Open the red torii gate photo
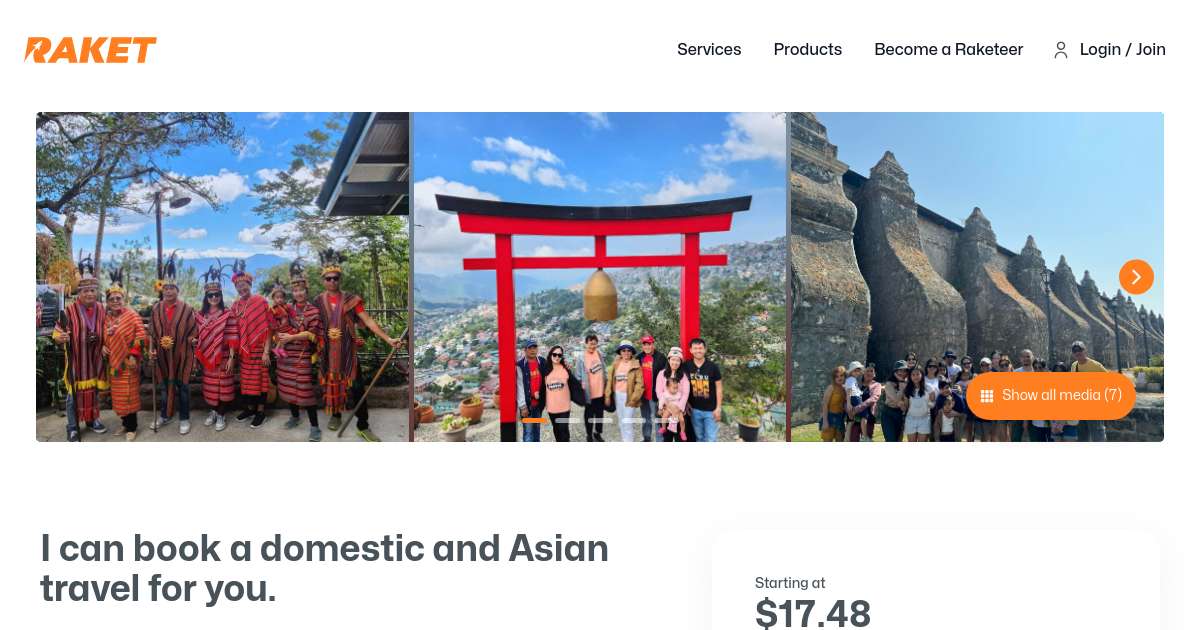 click(600, 277)
